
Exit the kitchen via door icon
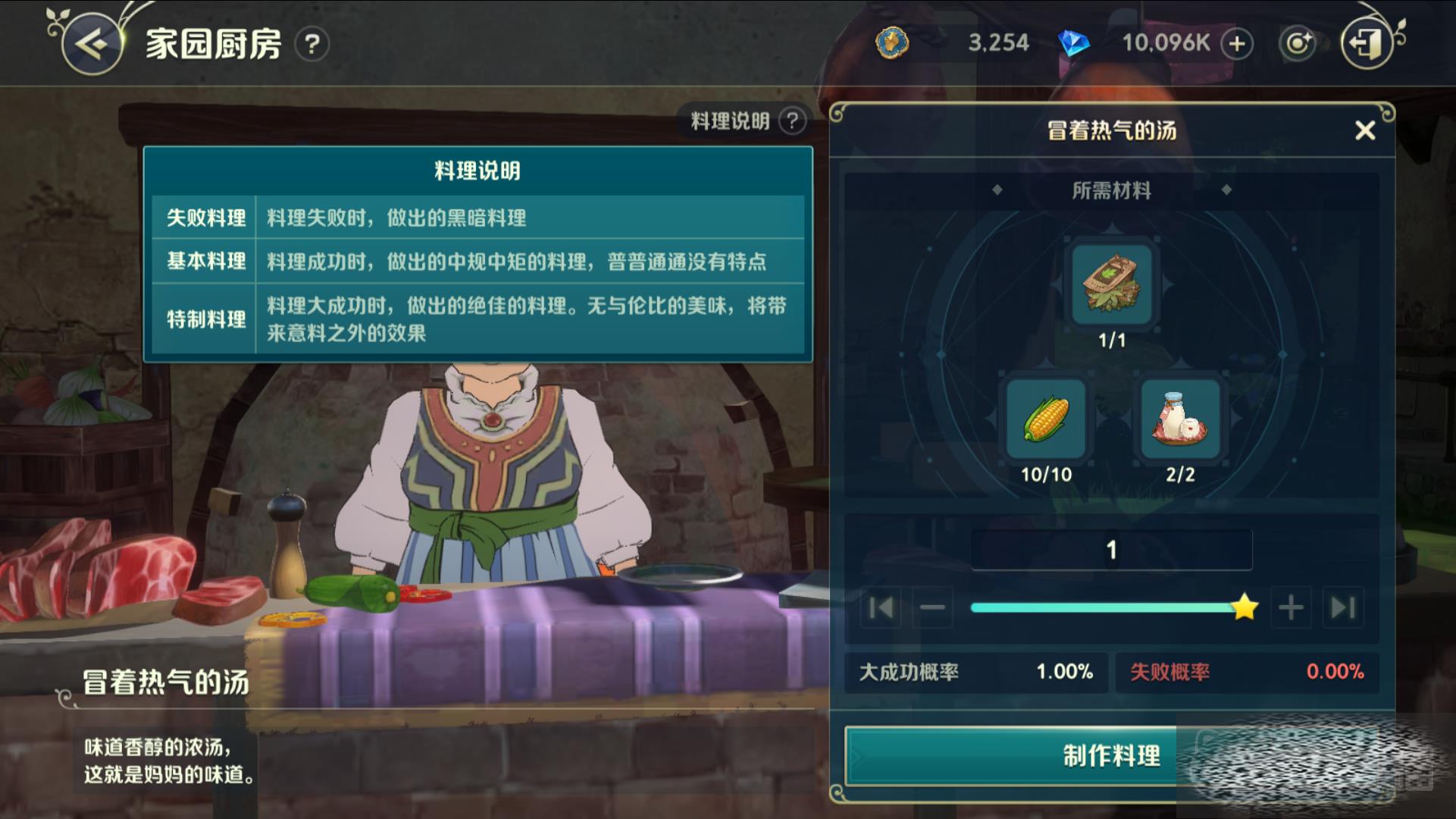point(1367,43)
